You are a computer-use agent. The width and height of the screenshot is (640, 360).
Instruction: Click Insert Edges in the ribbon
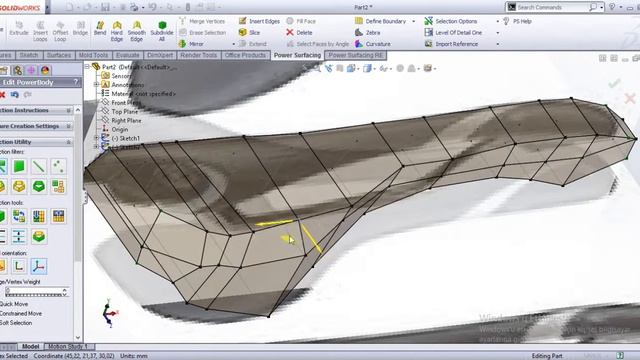tap(259, 21)
